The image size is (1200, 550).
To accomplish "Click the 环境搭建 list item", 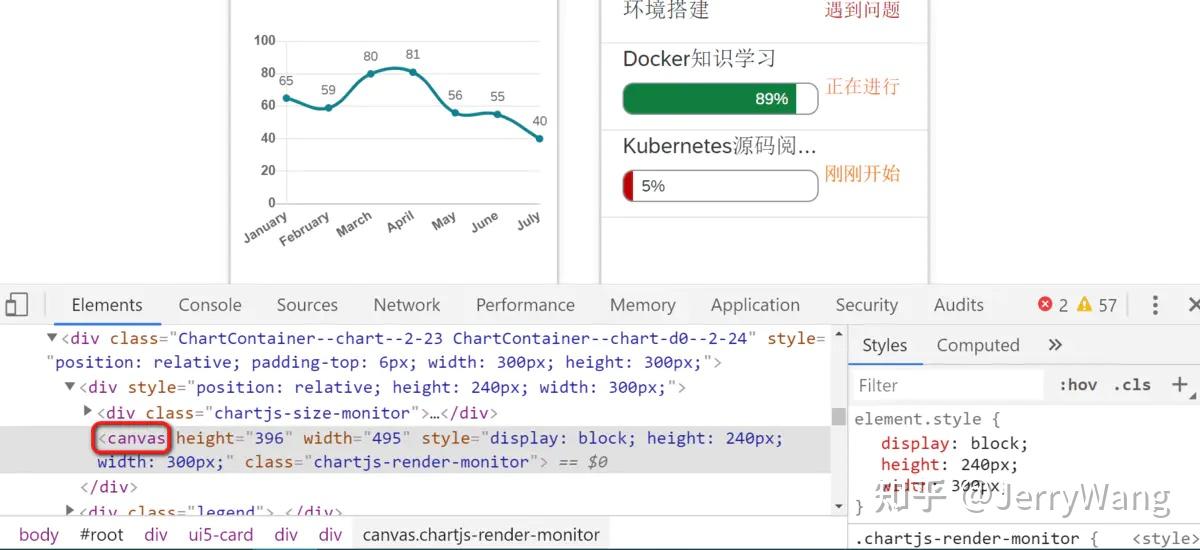I will 666,10.
